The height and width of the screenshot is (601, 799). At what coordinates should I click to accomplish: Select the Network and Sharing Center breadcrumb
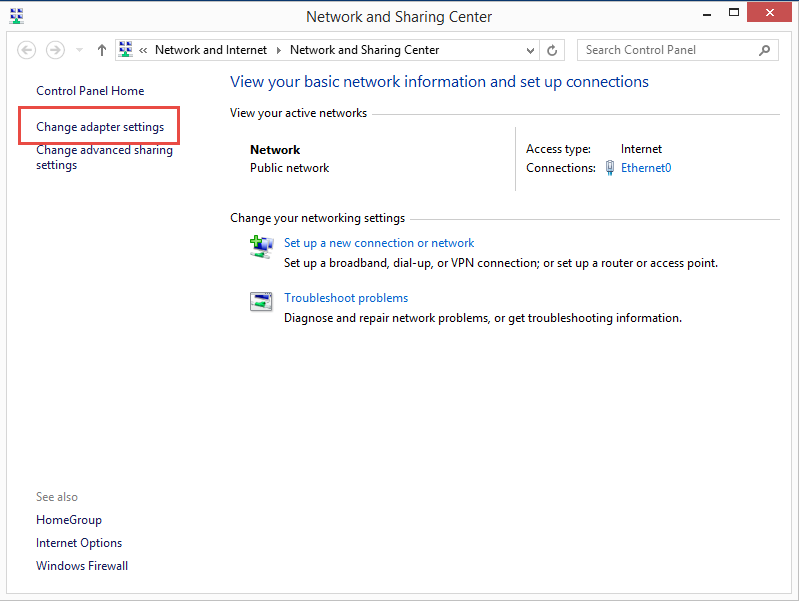coord(364,50)
